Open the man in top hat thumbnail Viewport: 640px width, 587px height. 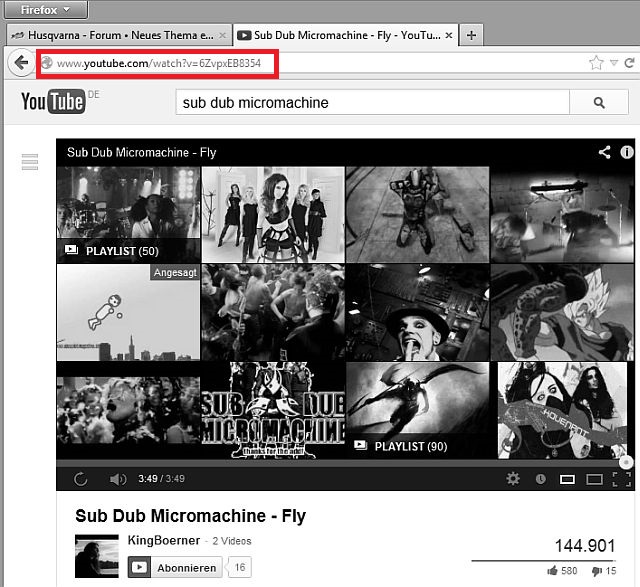[417, 312]
